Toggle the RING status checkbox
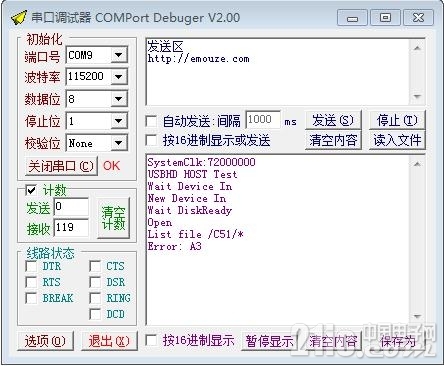 pos(95,298)
